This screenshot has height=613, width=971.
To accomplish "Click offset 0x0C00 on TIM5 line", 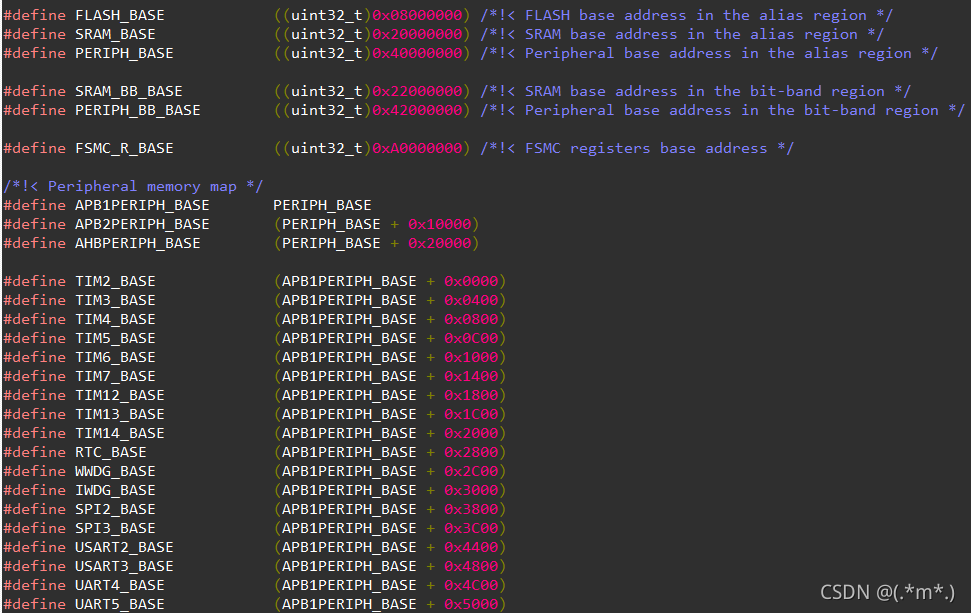I will (471, 339).
